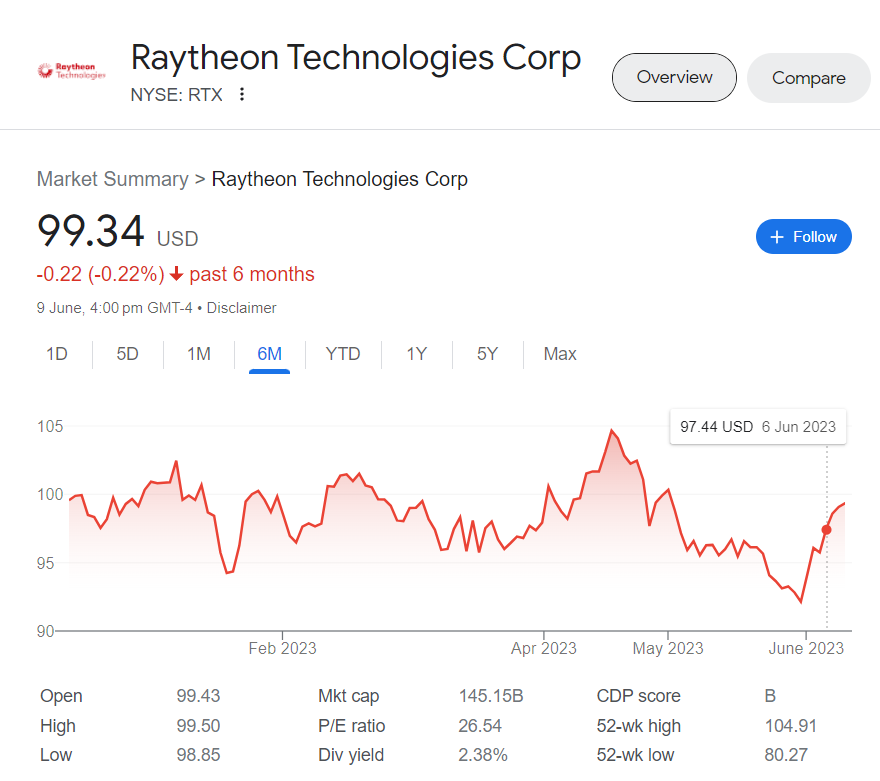Click the Feb 2023 axis label

pos(282,649)
